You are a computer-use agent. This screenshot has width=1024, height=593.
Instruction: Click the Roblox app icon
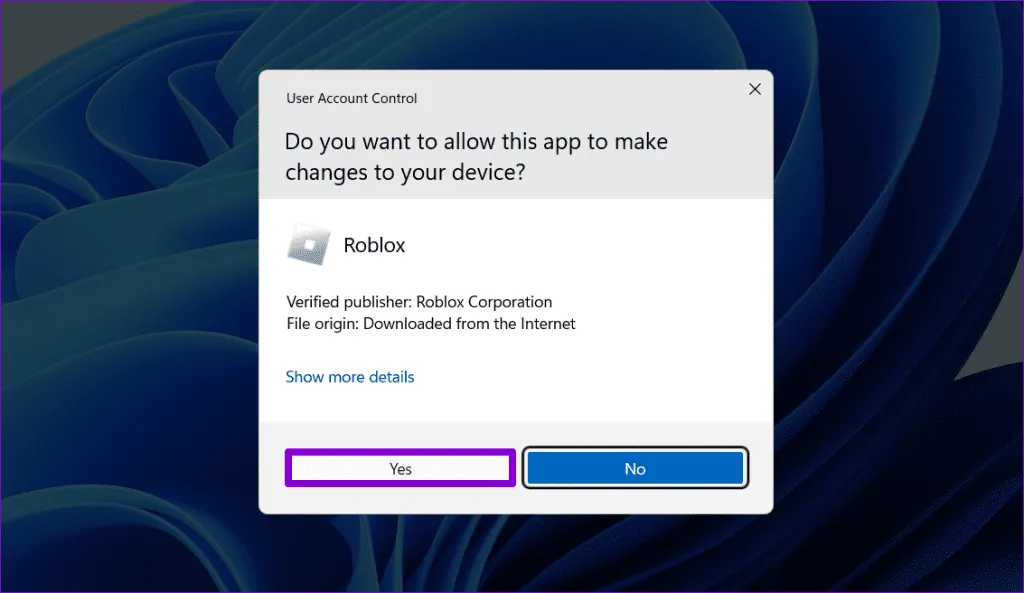coord(309,245)
